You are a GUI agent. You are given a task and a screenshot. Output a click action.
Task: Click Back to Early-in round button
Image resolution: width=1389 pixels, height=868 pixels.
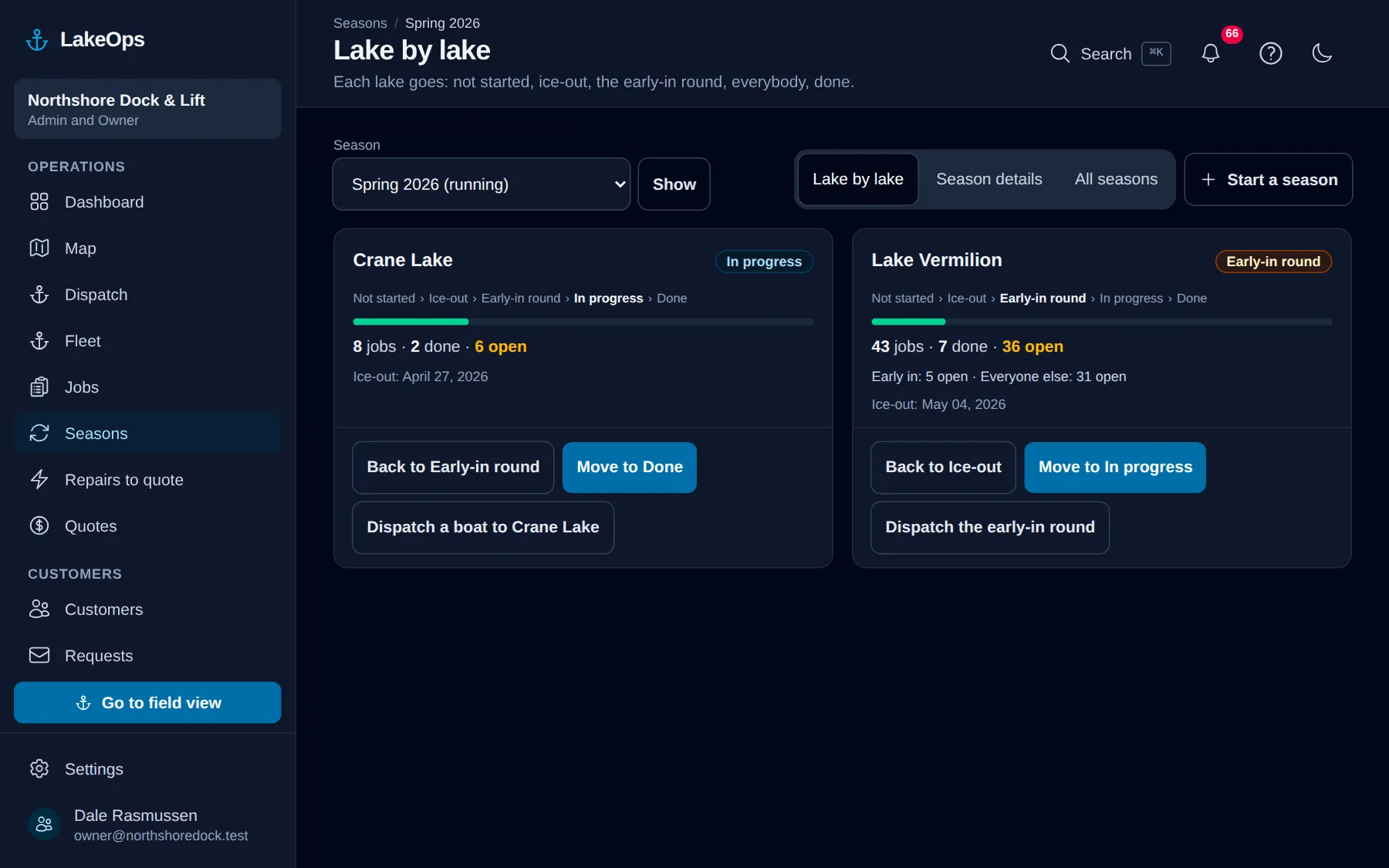(453, 468)
